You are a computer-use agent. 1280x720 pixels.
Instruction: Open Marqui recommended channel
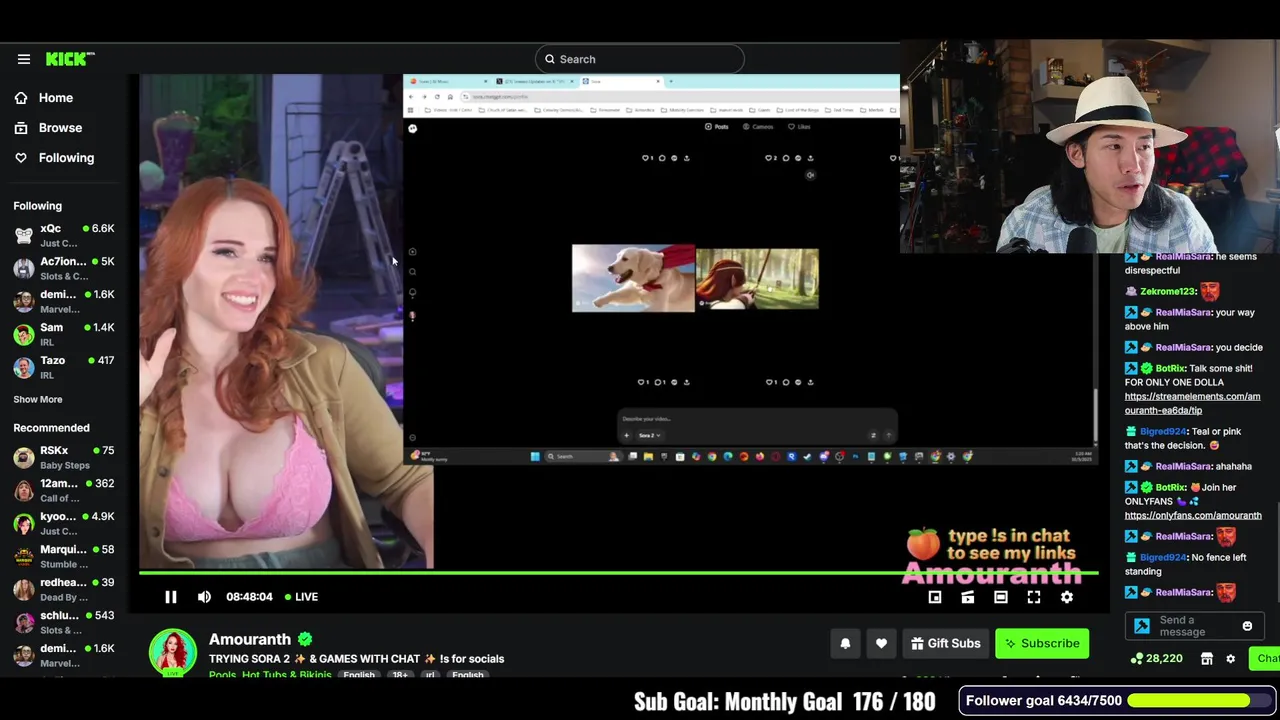coord(64,556)
